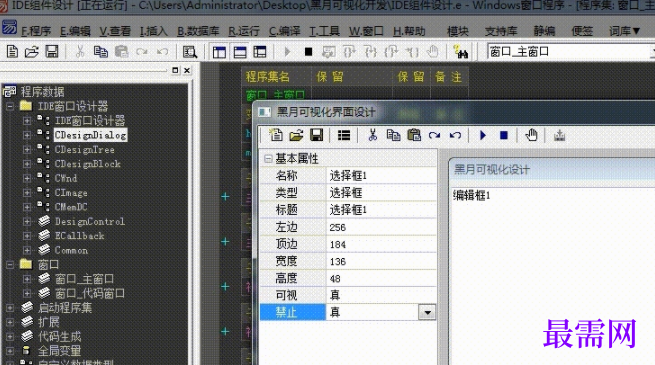Click the binoculars search icon in main toolbar
Screen dimensions: 655x365
tap(460, 52)
